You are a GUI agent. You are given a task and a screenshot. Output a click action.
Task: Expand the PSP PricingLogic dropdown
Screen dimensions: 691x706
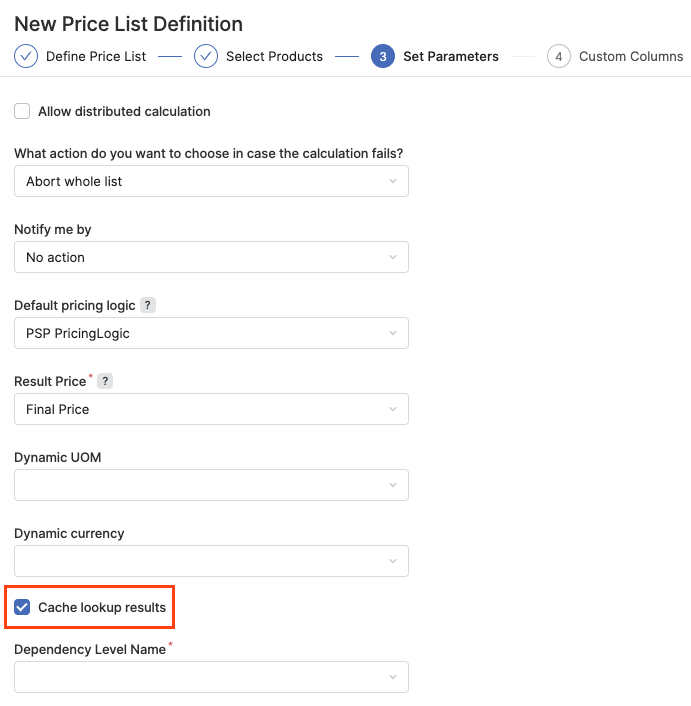point(211,333)
